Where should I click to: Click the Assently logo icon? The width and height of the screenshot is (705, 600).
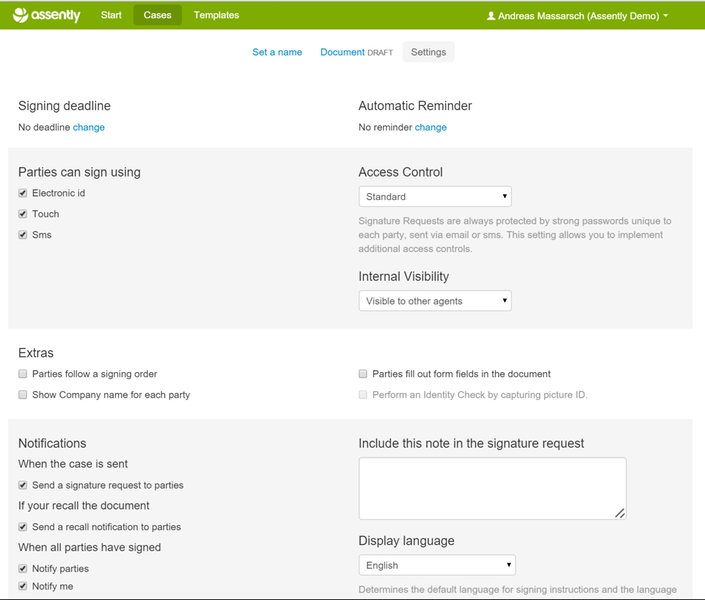pos(22,15)
